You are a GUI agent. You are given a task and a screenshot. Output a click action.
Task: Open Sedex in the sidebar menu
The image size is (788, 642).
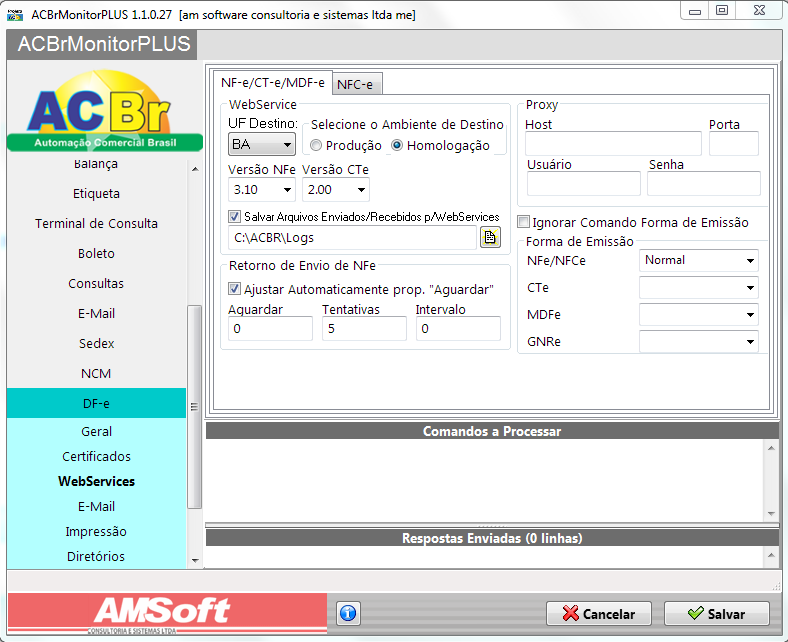[96, 343]
